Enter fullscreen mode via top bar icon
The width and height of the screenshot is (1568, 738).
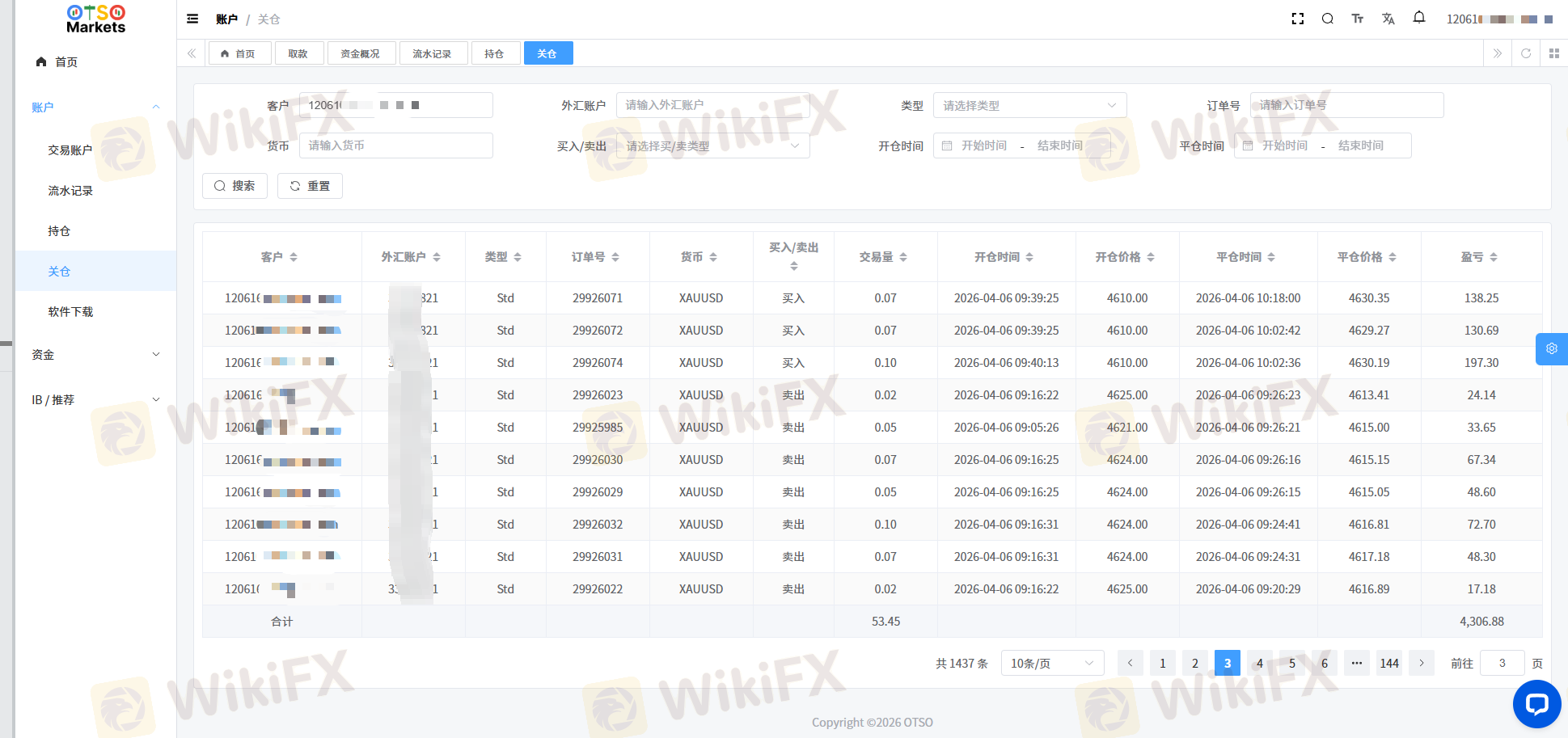tap(1298, 19)
